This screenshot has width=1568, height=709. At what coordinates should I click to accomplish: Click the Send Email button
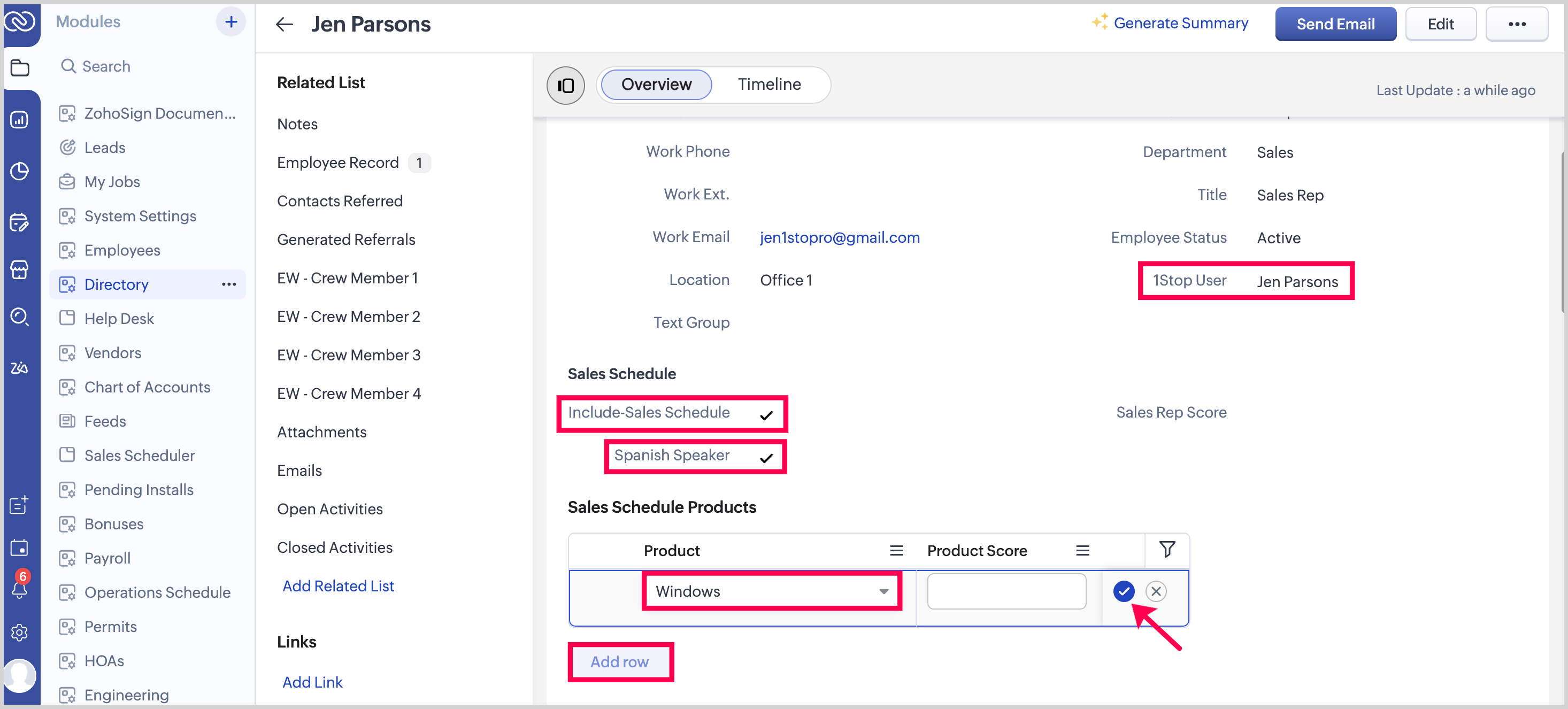(x=1335, y=25)
